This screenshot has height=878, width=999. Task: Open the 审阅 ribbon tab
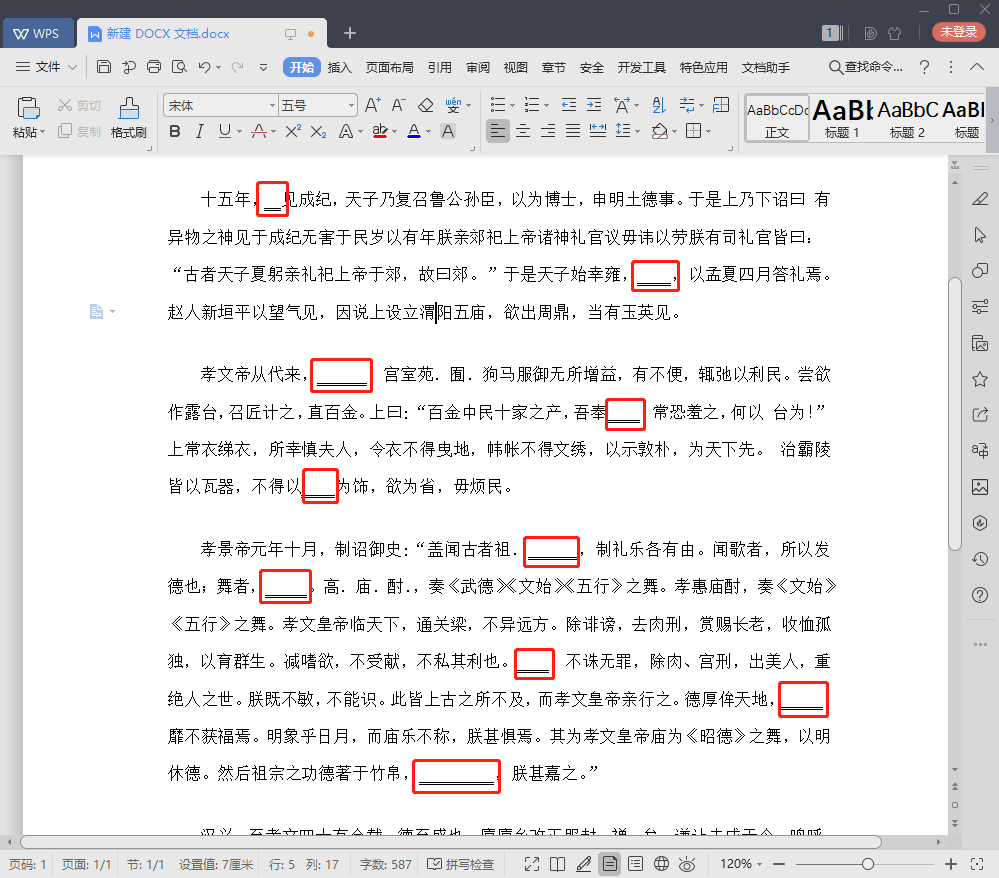[478, 67]
